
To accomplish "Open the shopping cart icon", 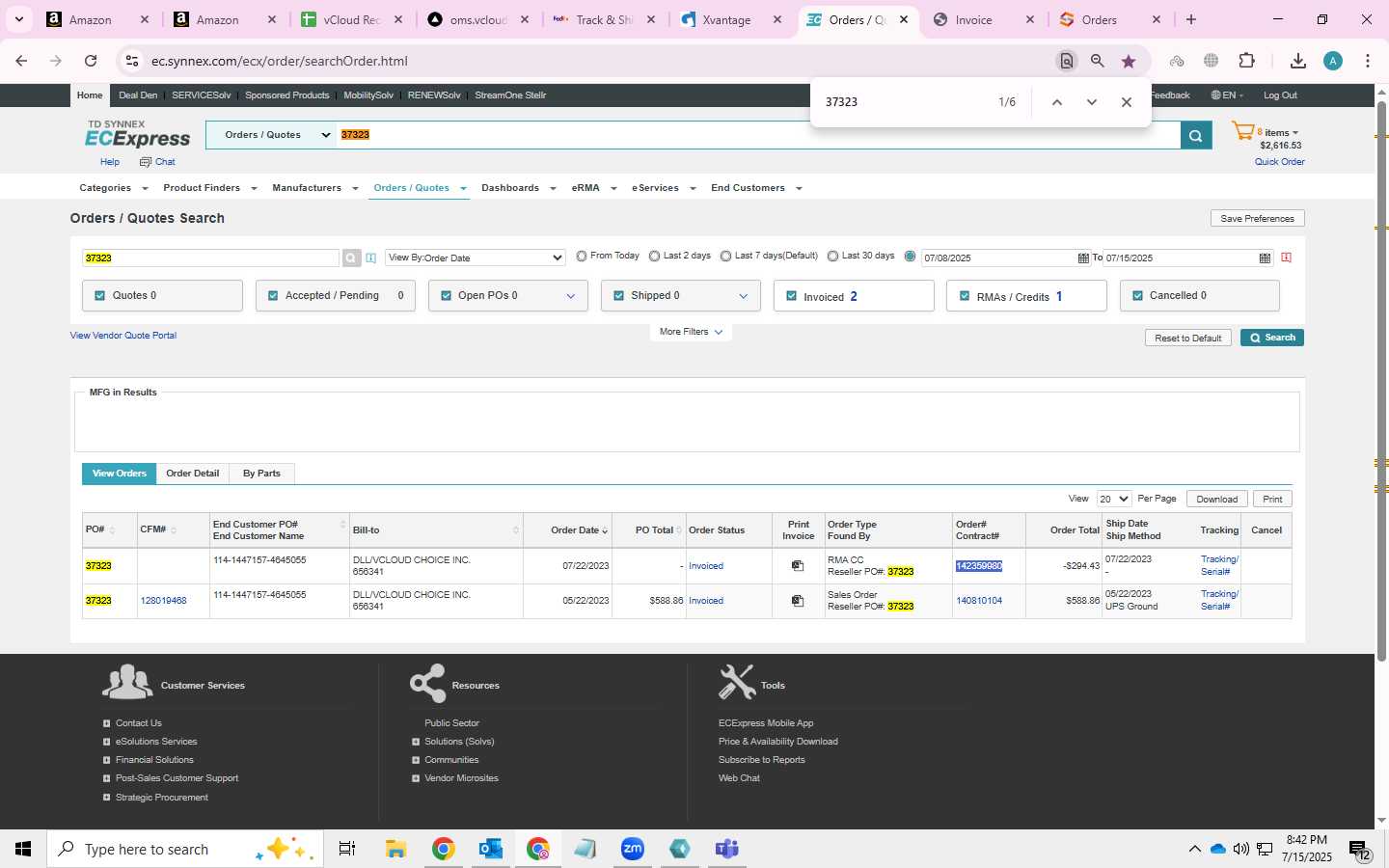I will [x=1242, y=132].
